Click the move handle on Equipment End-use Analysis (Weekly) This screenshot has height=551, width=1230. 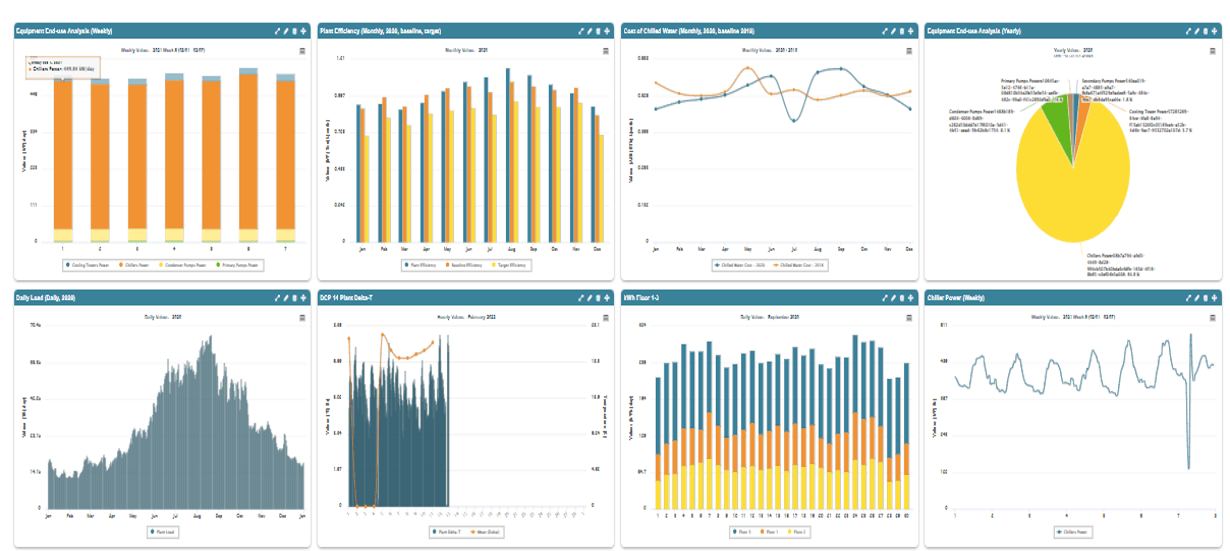303,30
